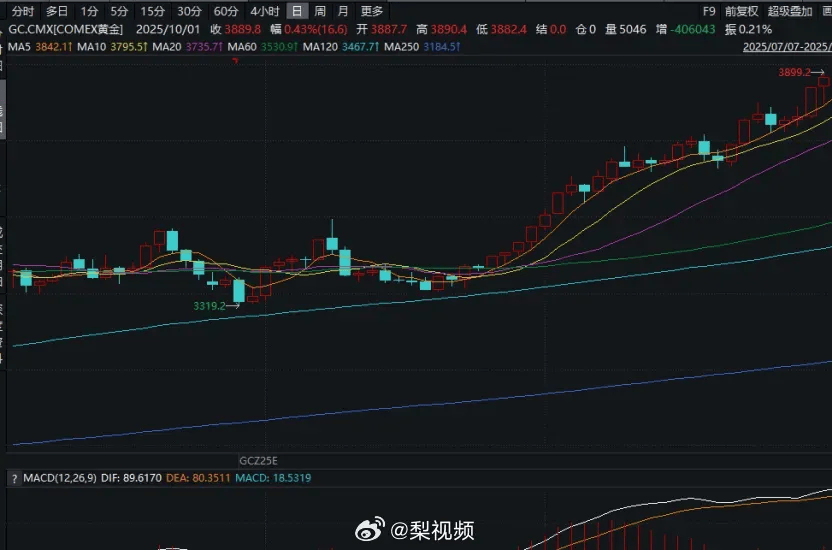Click the 3899.2 high price marker
The width and height of the screenshot is (832, 550).
click(796, 73)
